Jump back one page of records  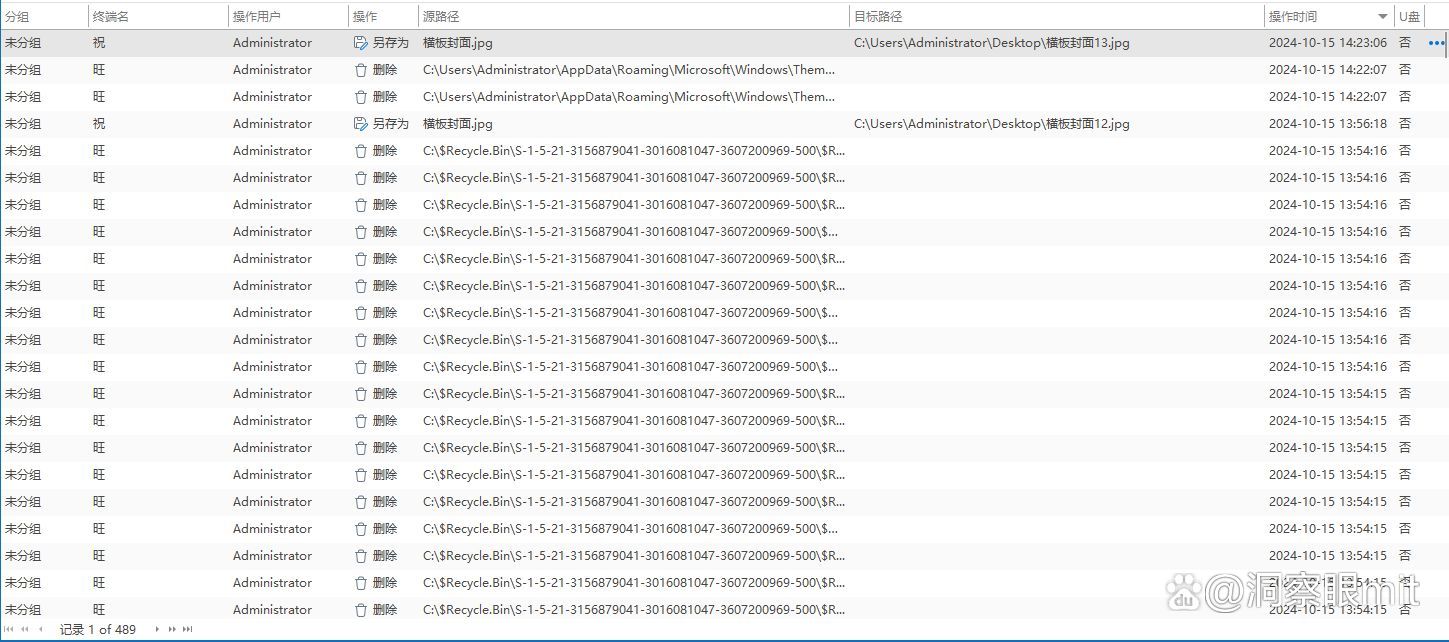[x=25, y=629]
